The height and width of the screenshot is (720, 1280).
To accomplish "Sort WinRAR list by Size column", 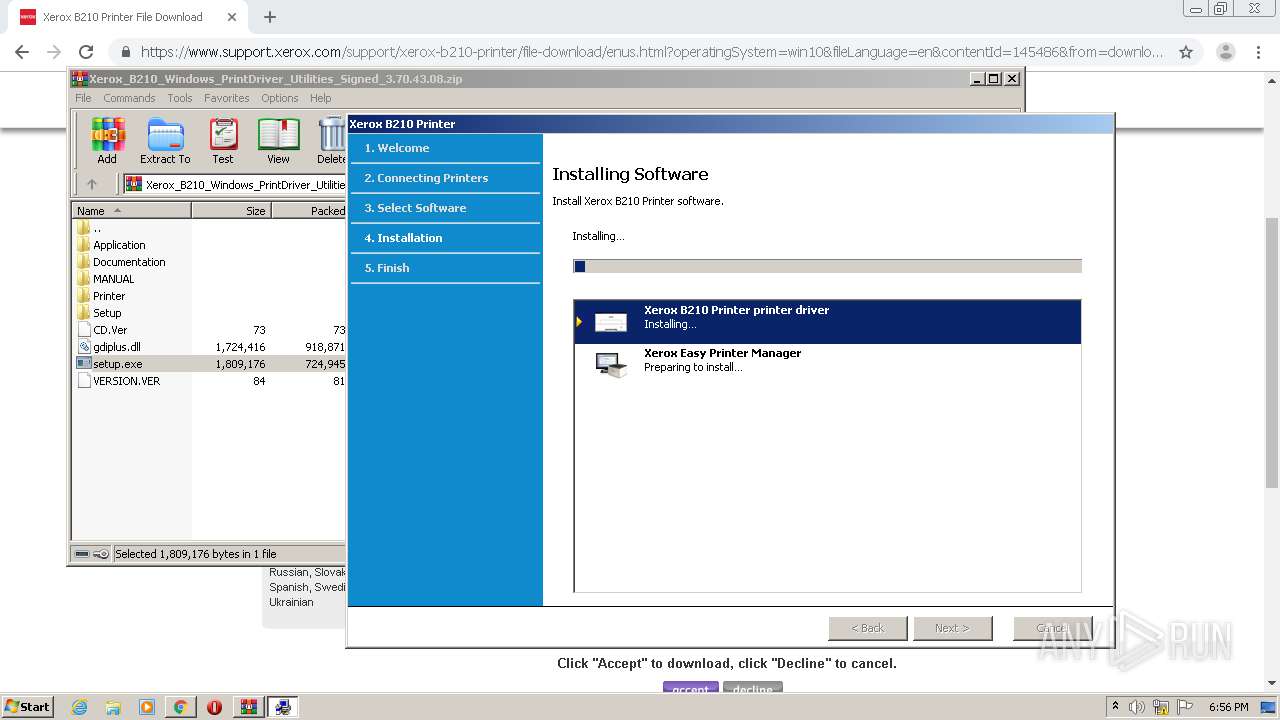I will pos(231,210).
